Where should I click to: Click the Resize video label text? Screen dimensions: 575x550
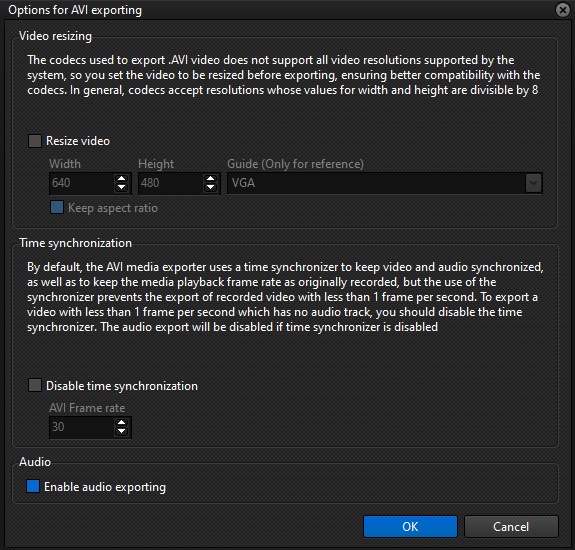coord(78,141)
